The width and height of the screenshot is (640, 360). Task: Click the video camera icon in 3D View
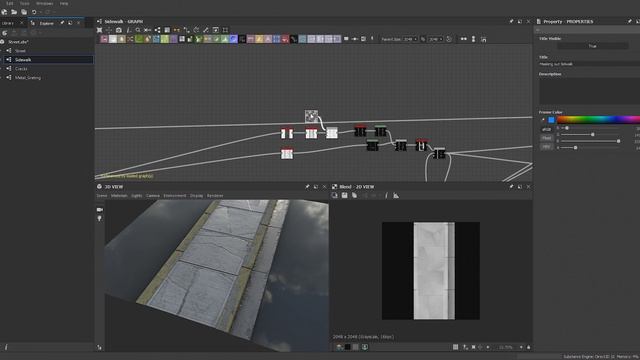coord(100,209)
